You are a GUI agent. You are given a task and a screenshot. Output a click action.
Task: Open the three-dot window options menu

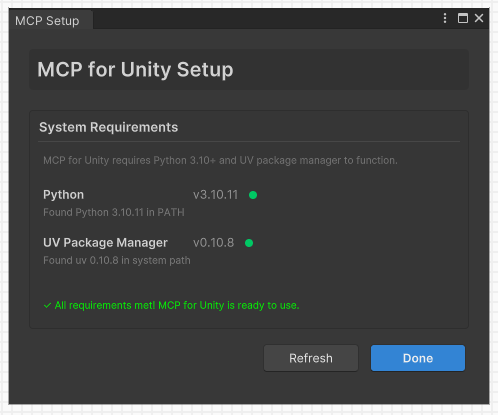pyautogui.click(x=445, y=18)
